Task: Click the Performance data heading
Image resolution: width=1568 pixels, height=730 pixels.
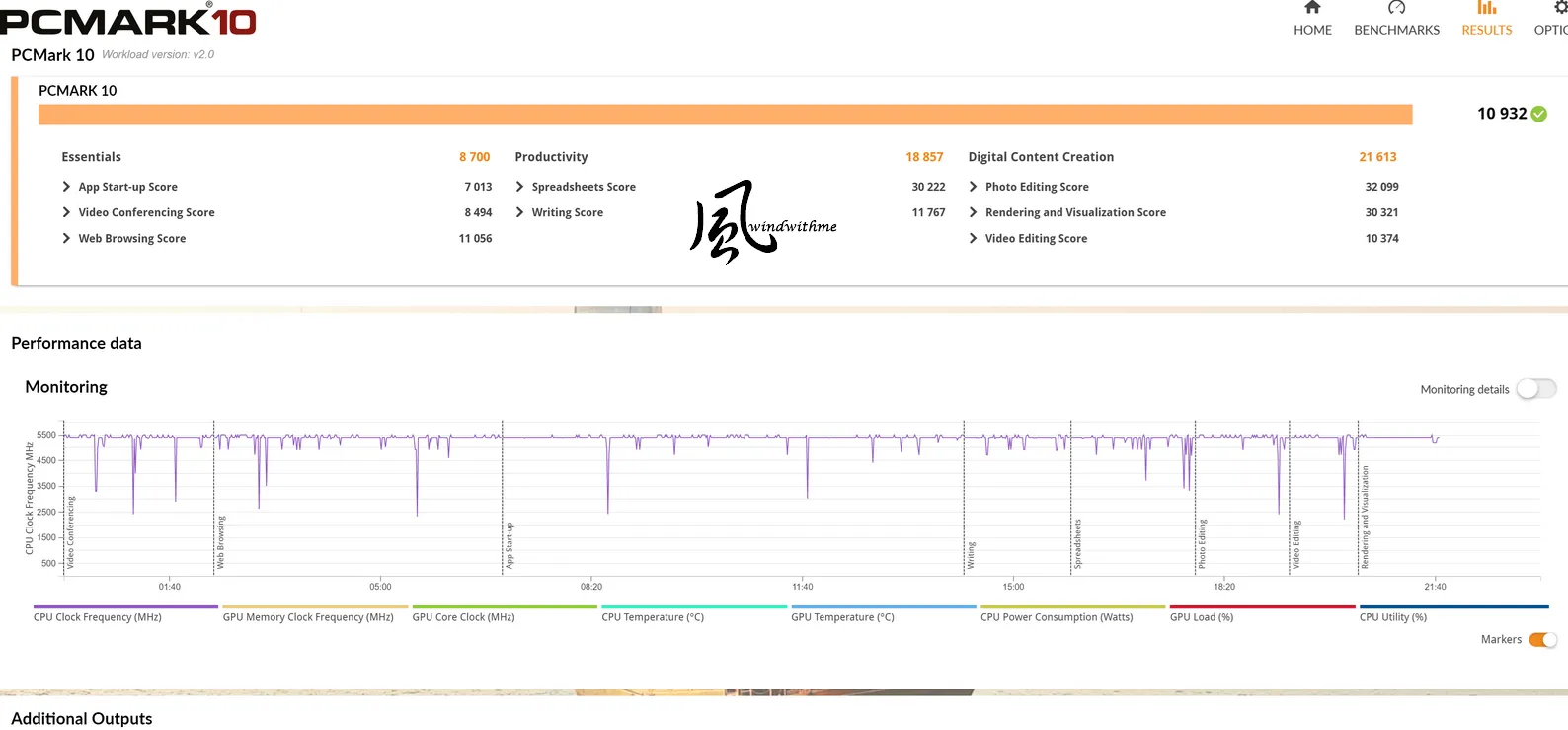Action: (x=76, y=344)
